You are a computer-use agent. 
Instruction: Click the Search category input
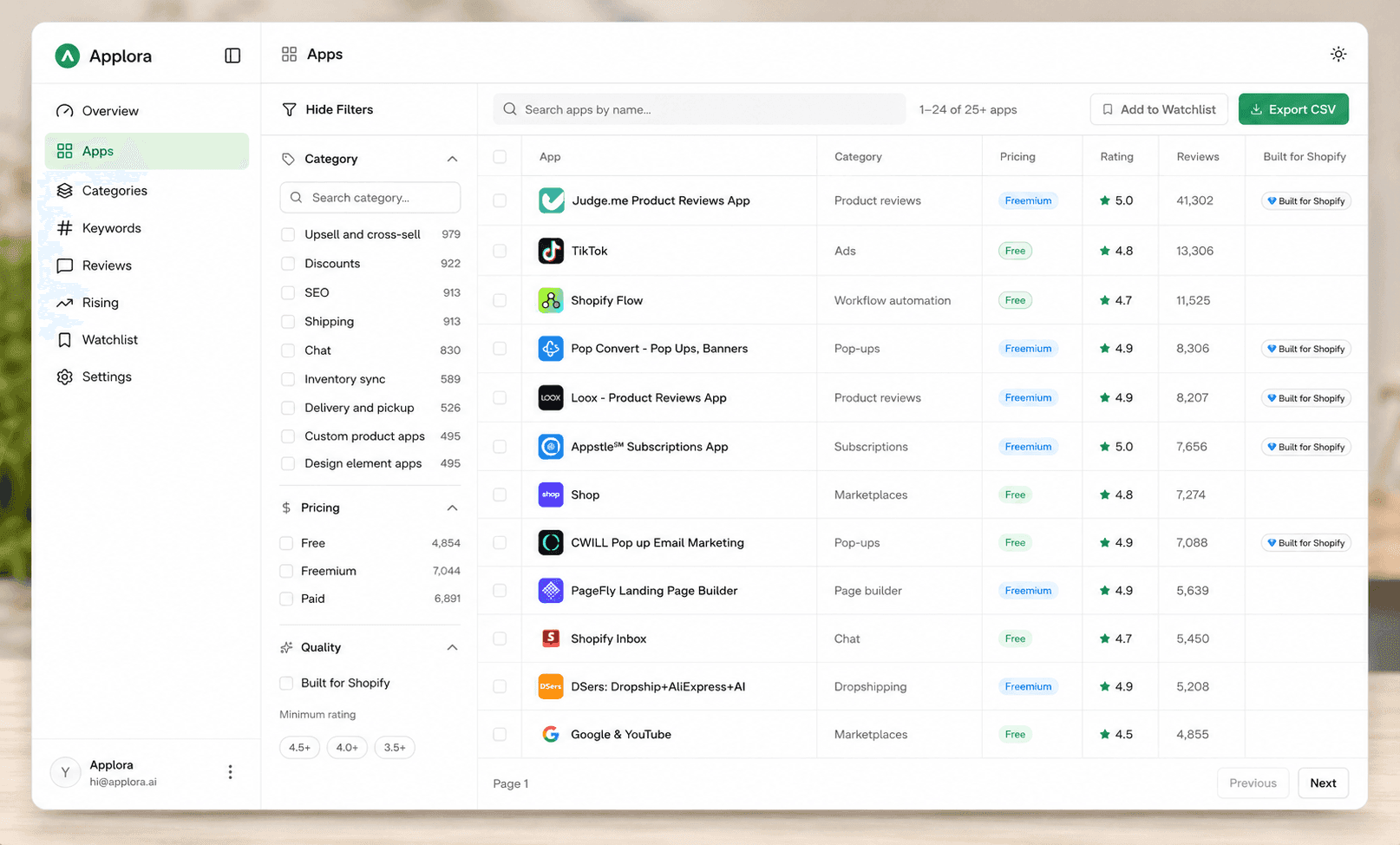coord(370,198)
